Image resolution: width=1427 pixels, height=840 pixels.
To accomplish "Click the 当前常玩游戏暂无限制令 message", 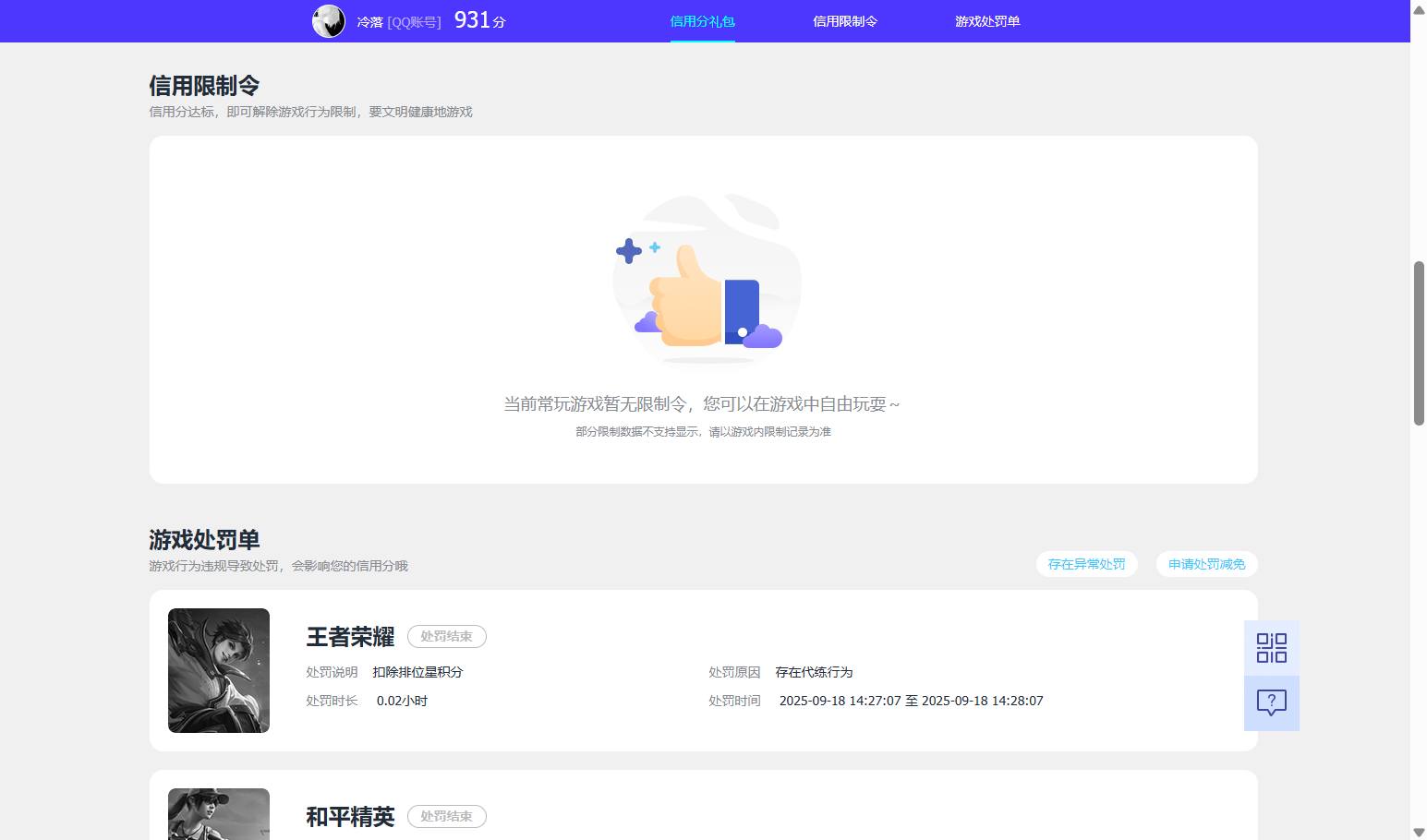I will pos(702,404).
